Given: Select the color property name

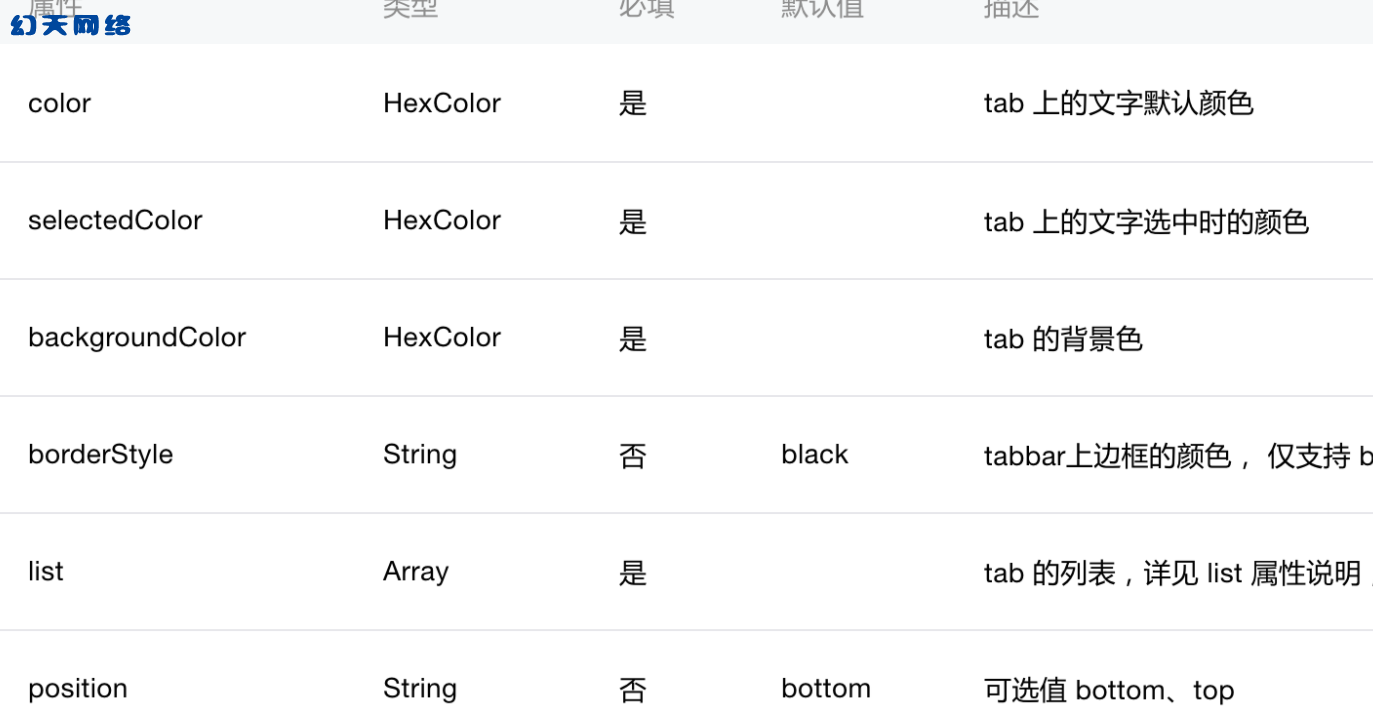Looking at the screenshot, I should [x=59, y=103].
